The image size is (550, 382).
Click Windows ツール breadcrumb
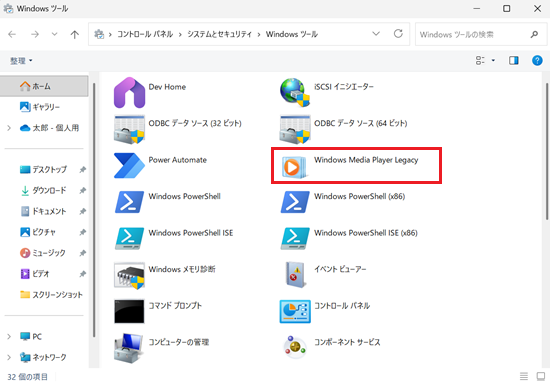click(291, 34)
